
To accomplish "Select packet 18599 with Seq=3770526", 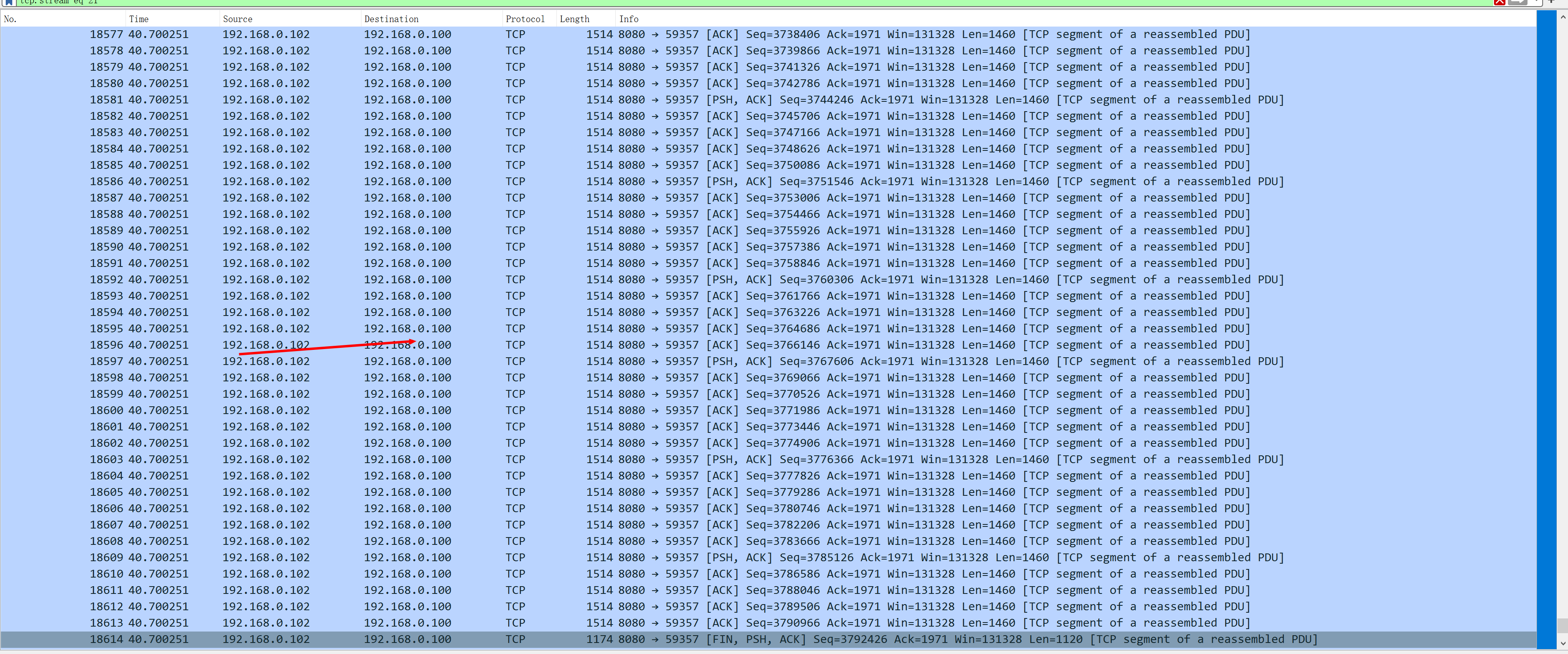I will 768,394.
